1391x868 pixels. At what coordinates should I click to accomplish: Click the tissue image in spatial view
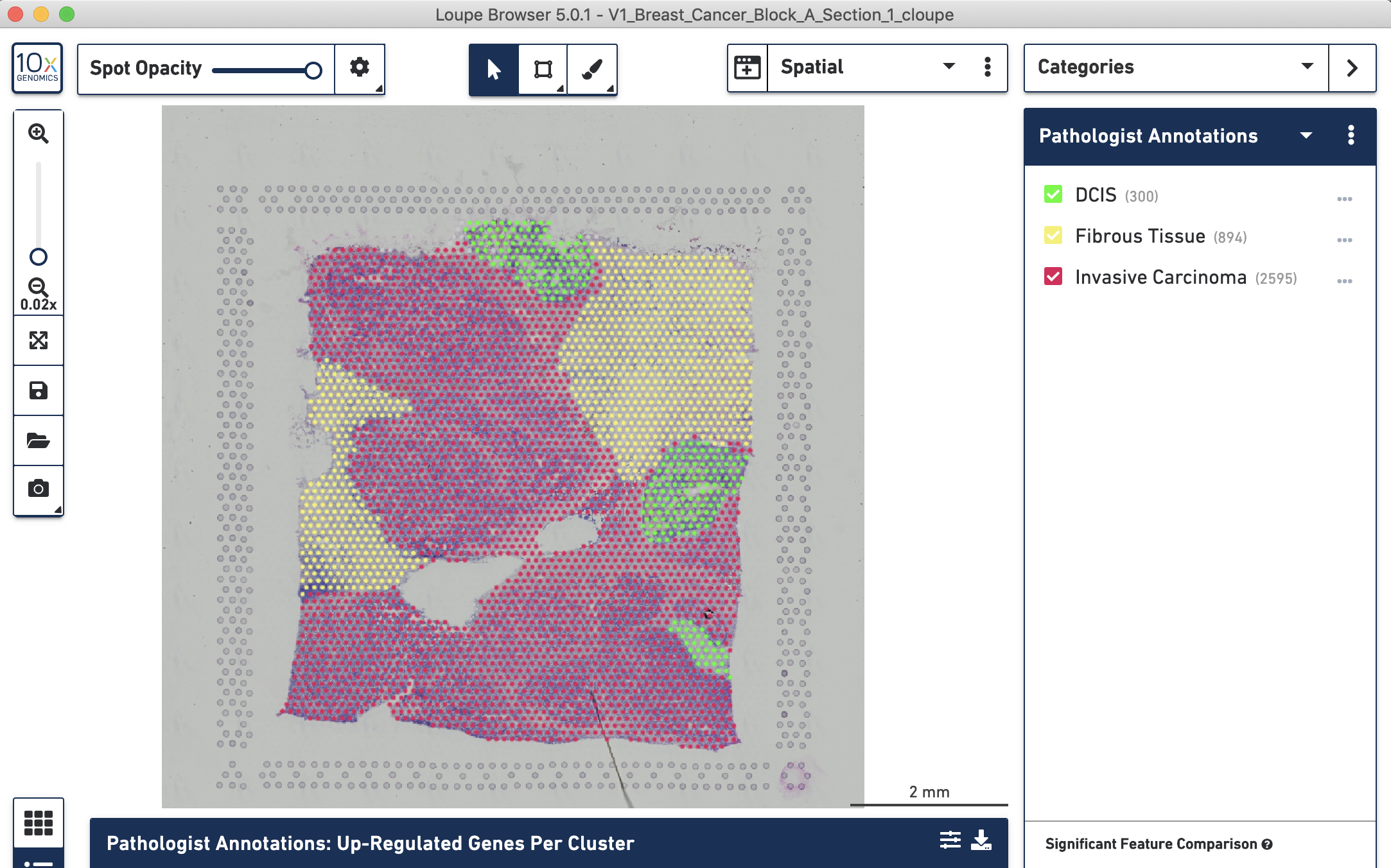pos(512,456)
